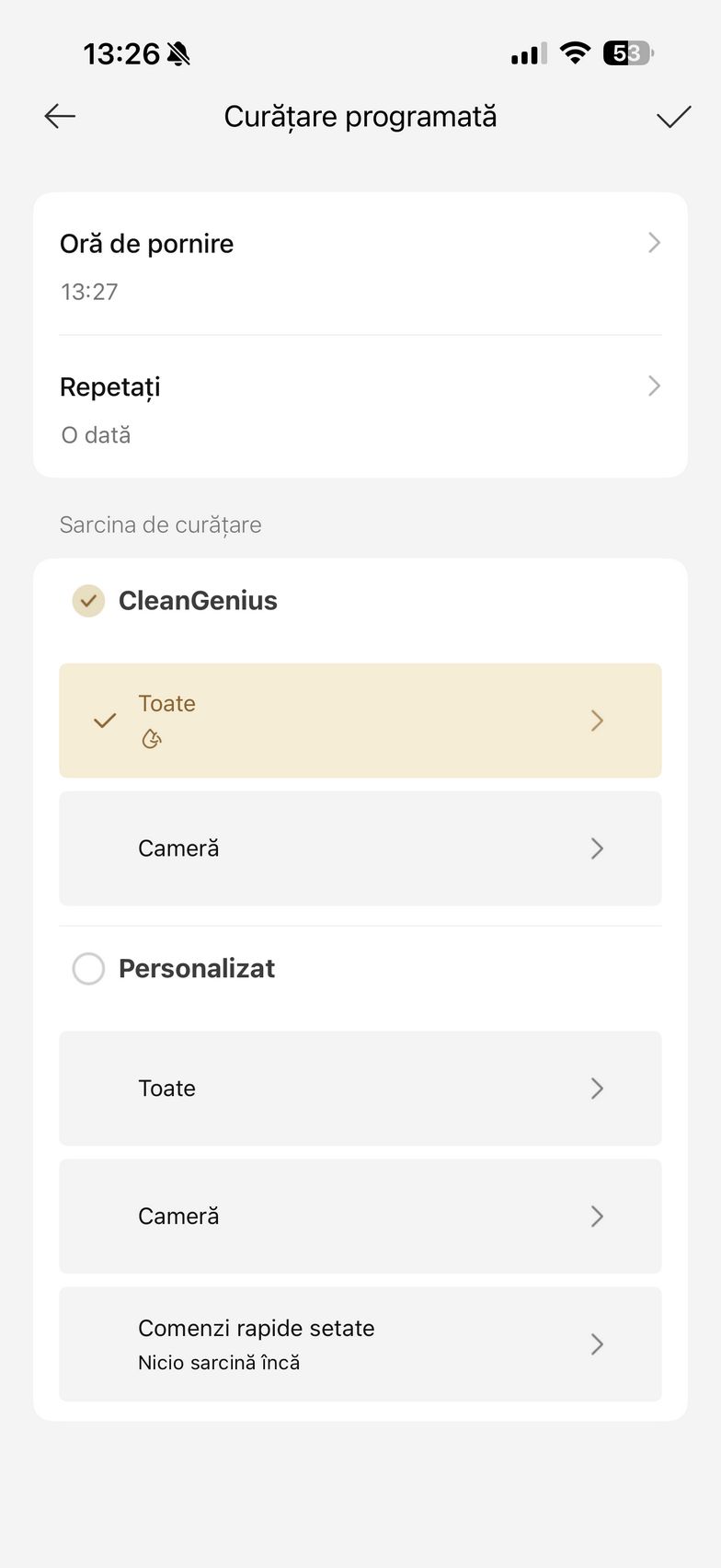Tap the checkmark inside highlighted Toate row
The height and width of the screenshot is (1568, 721).
tap(106, 721)
